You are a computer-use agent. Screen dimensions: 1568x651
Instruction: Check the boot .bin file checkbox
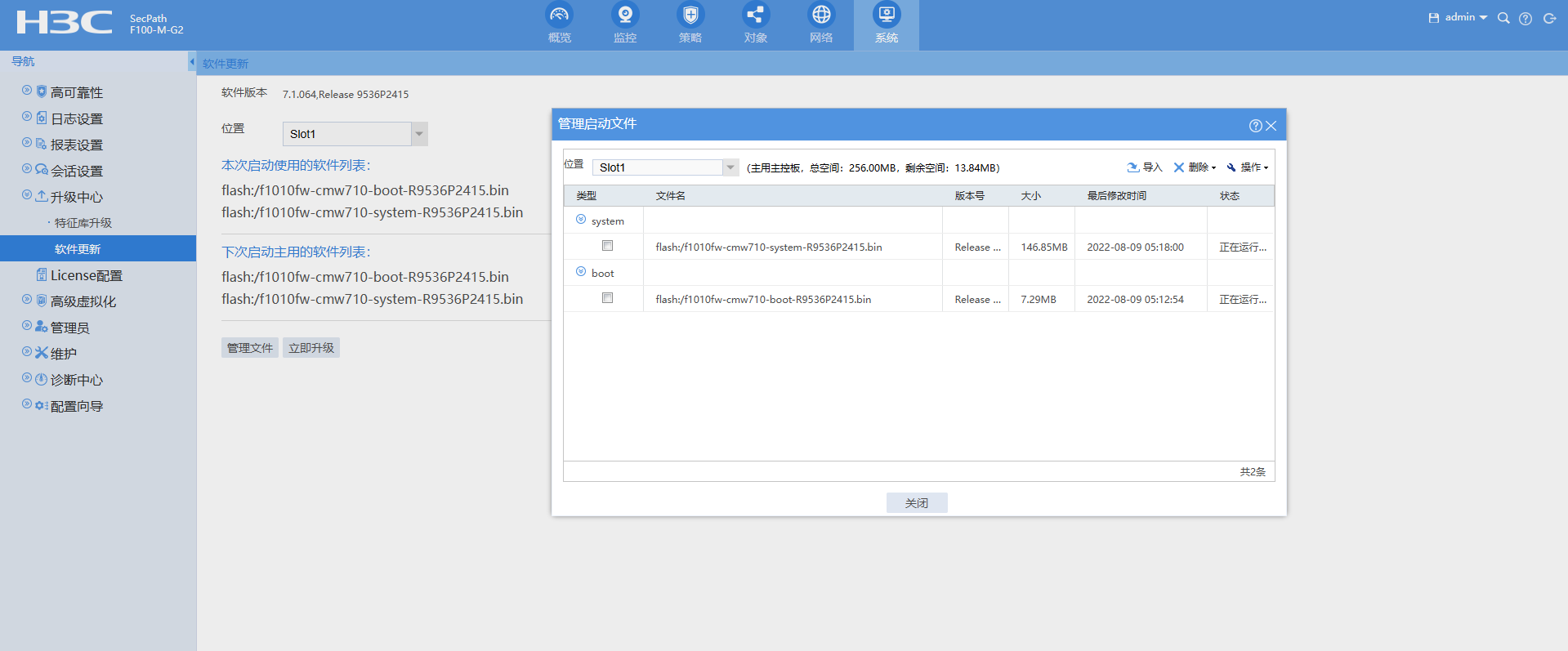[607, 298]
